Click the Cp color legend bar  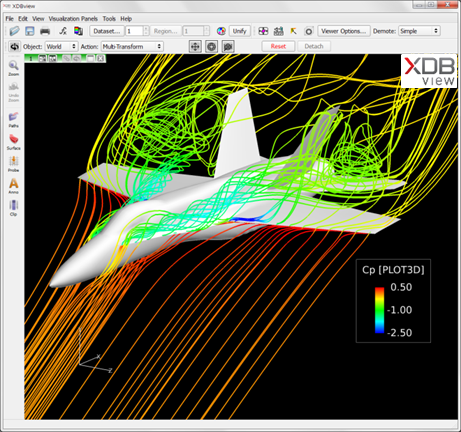point(379,310)
